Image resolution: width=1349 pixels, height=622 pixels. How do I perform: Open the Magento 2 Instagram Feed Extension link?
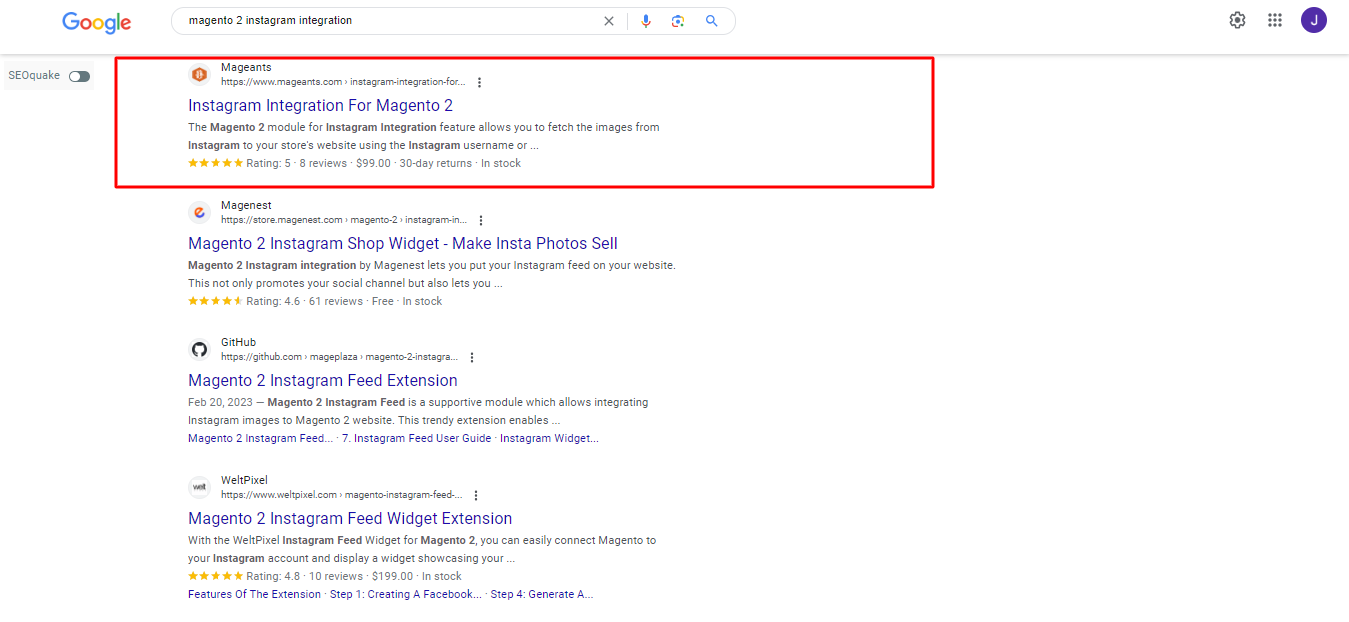click(322, 380)
